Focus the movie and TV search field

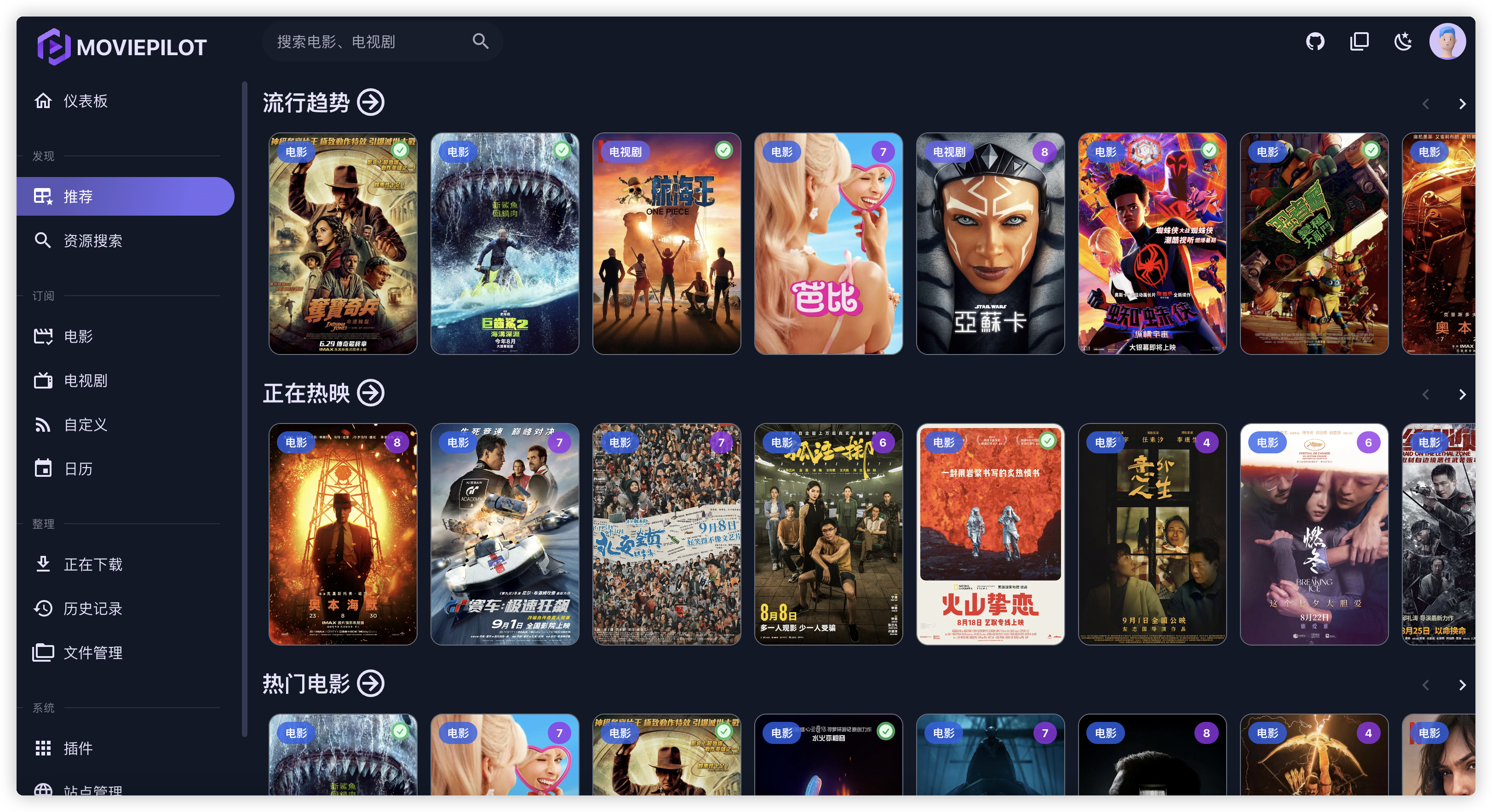[382, 42]
